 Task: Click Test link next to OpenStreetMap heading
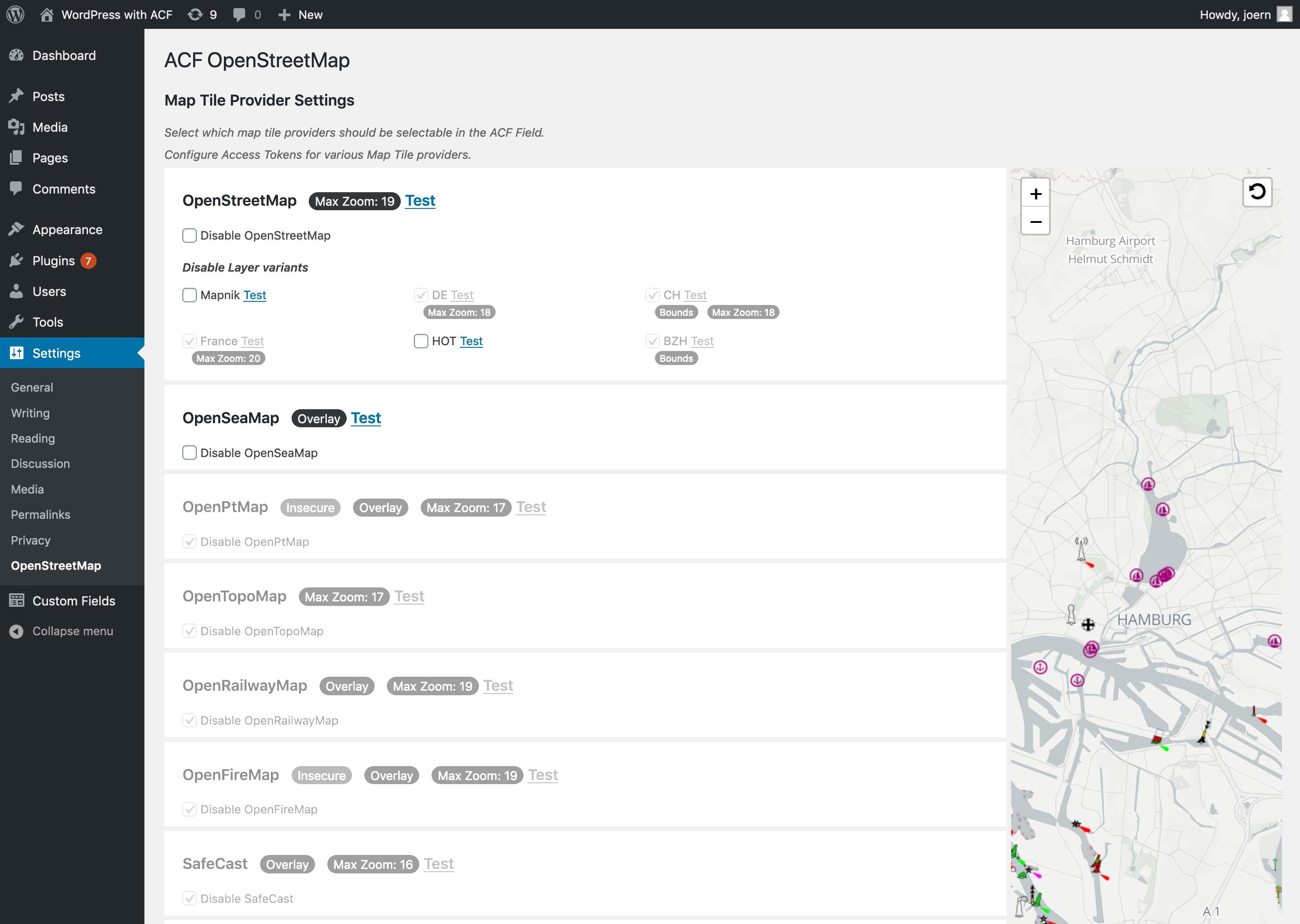pyautogui.click(x=420, y=200)
